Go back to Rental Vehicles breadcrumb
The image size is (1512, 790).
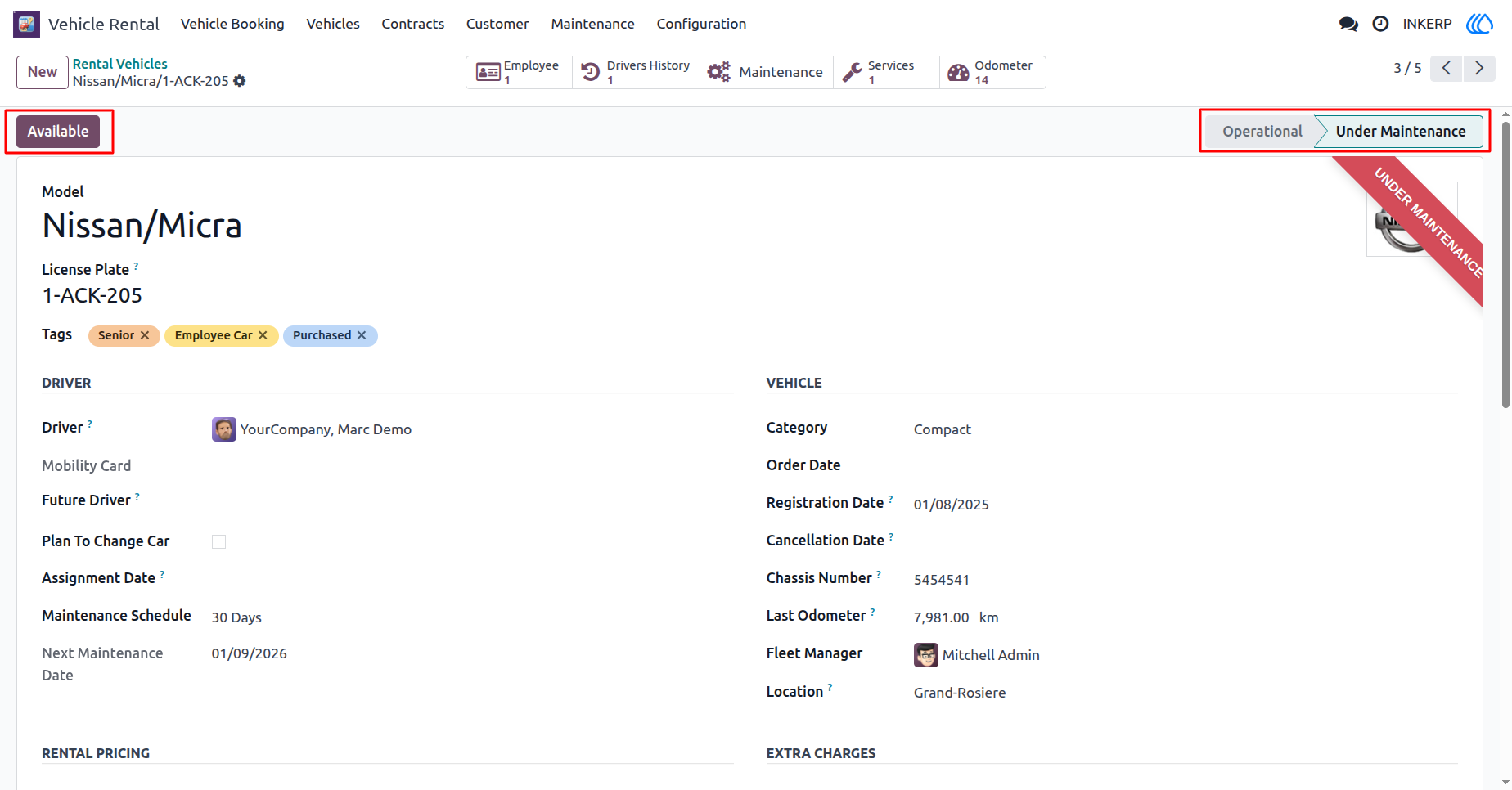coord(120,64)
